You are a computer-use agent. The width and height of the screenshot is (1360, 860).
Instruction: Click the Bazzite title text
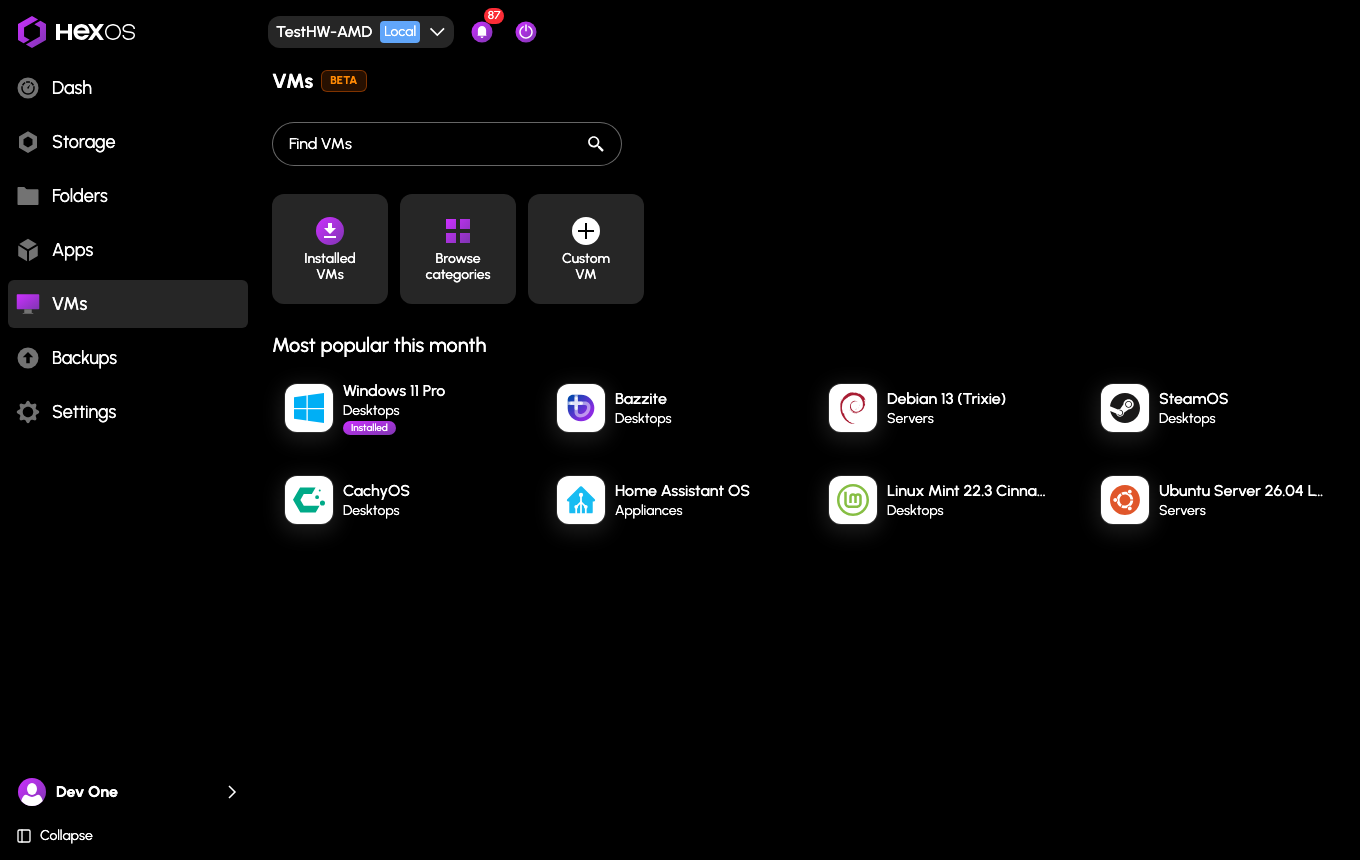(641, 399)
